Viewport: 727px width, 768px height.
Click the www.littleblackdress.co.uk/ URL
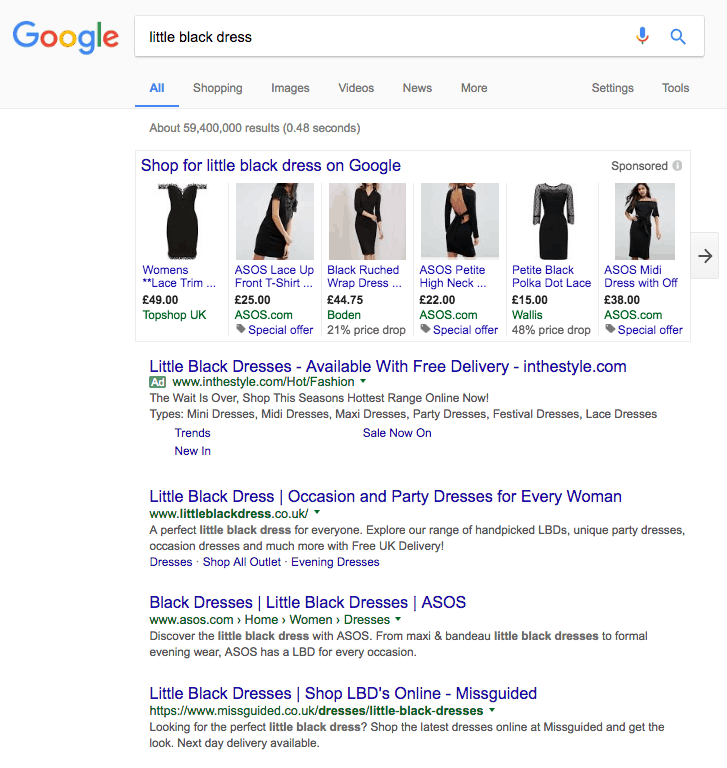(x=229, y=514)
